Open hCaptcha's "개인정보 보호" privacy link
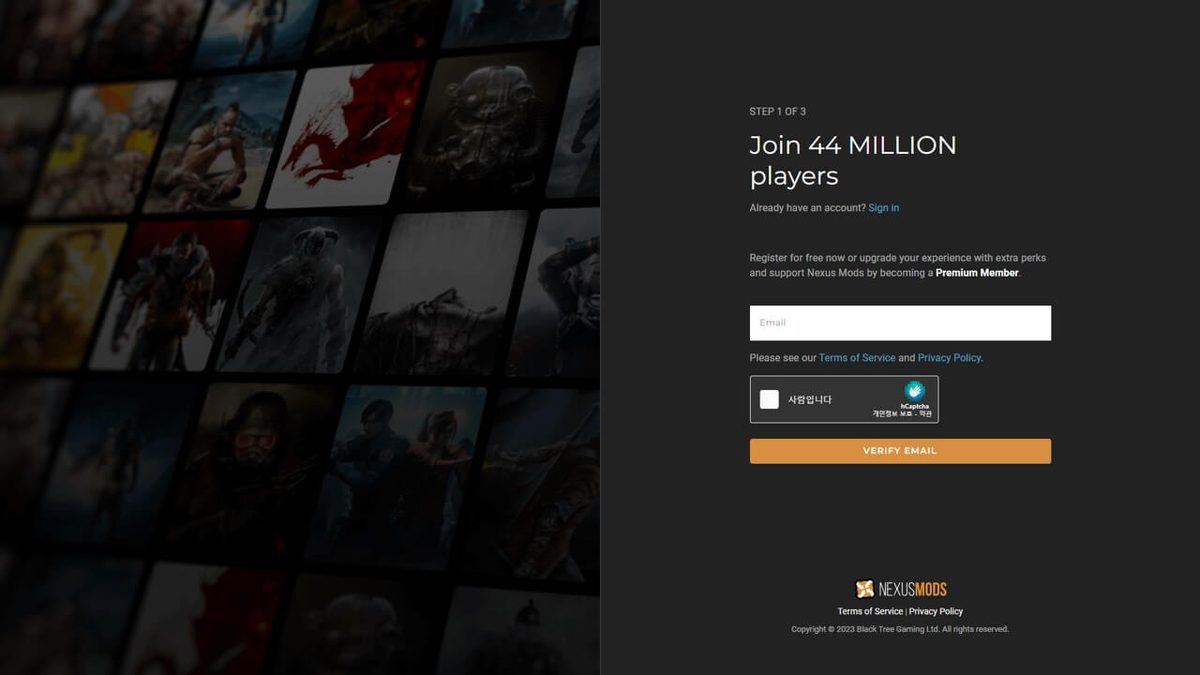Image resolution: width=1200 pixels, height=675 pixels. click(x=891, y=413)
